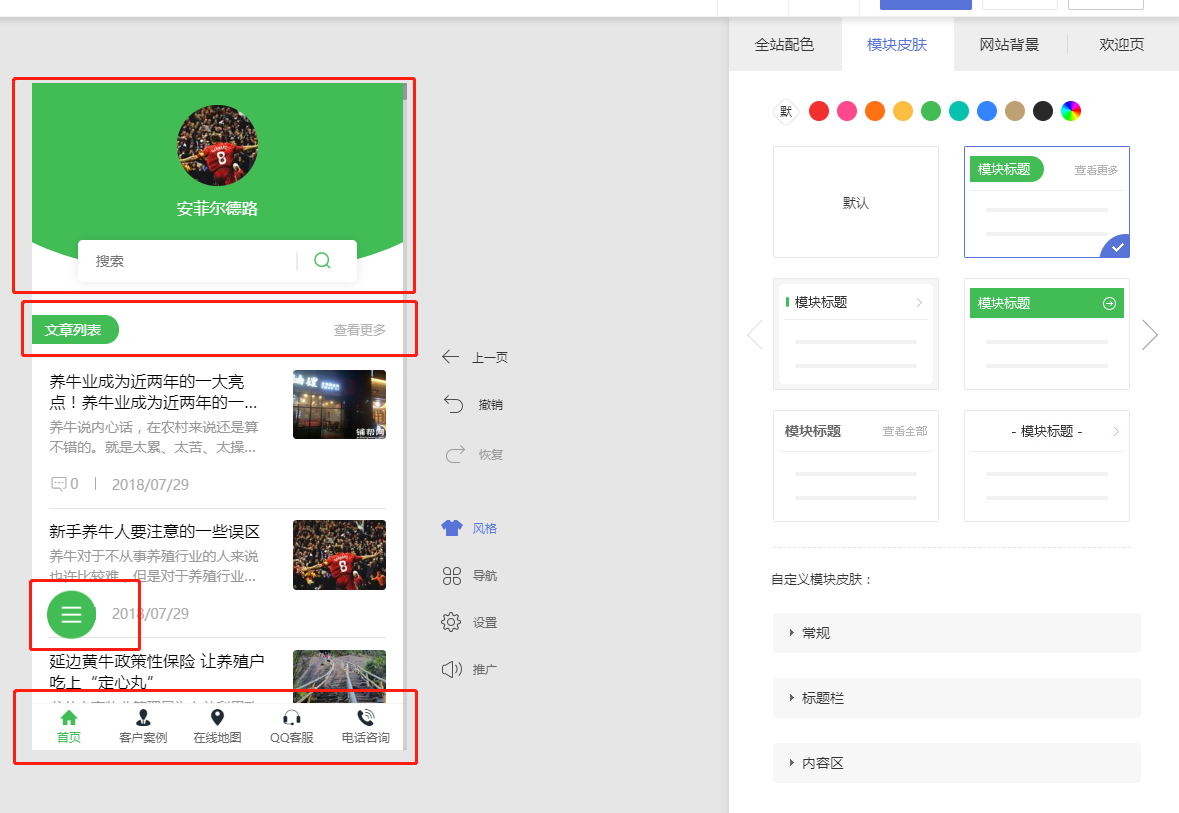Tap the 在线地图 map pin icon
The height and width of the screenshot is (813, 1179).
217,717
